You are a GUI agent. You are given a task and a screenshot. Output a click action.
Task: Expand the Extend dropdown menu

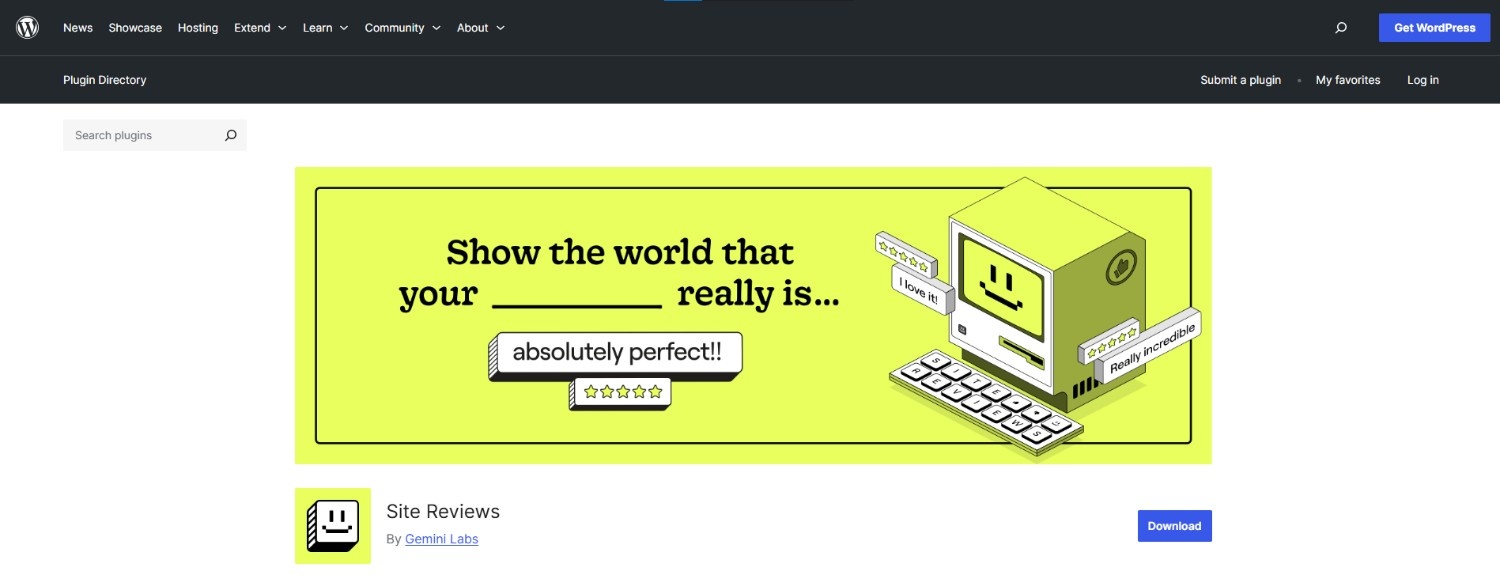point(260,28)
